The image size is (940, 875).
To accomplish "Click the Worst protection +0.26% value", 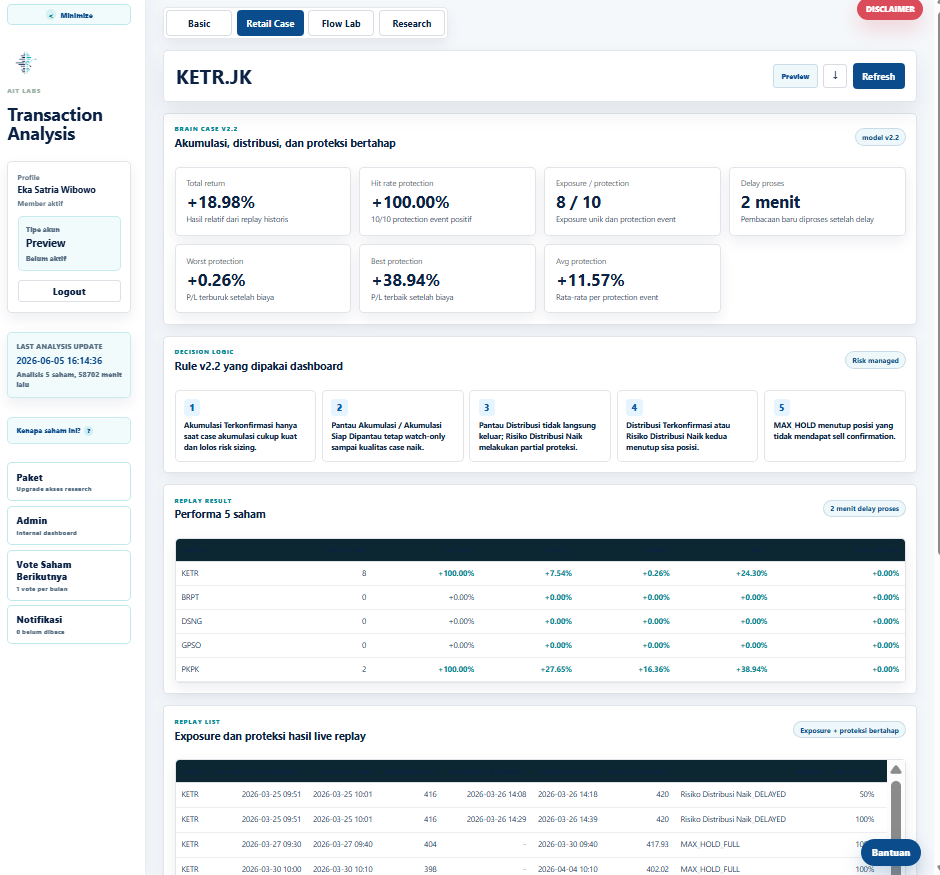I will coord(216,280).
